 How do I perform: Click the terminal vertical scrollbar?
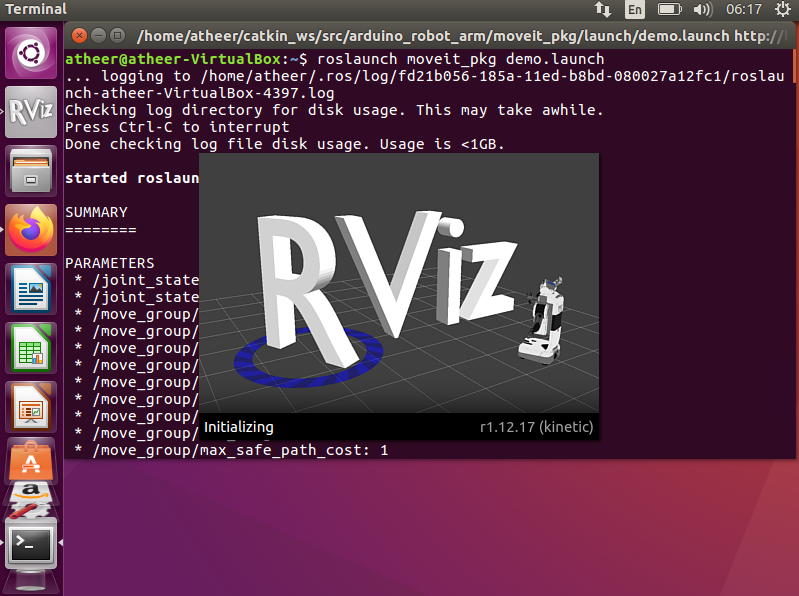[x=796, y=65]
